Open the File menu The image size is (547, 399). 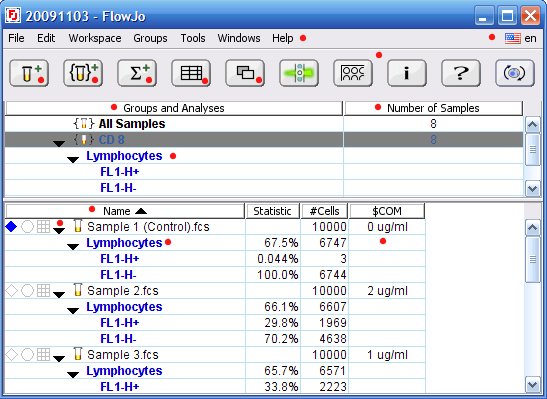16,38
